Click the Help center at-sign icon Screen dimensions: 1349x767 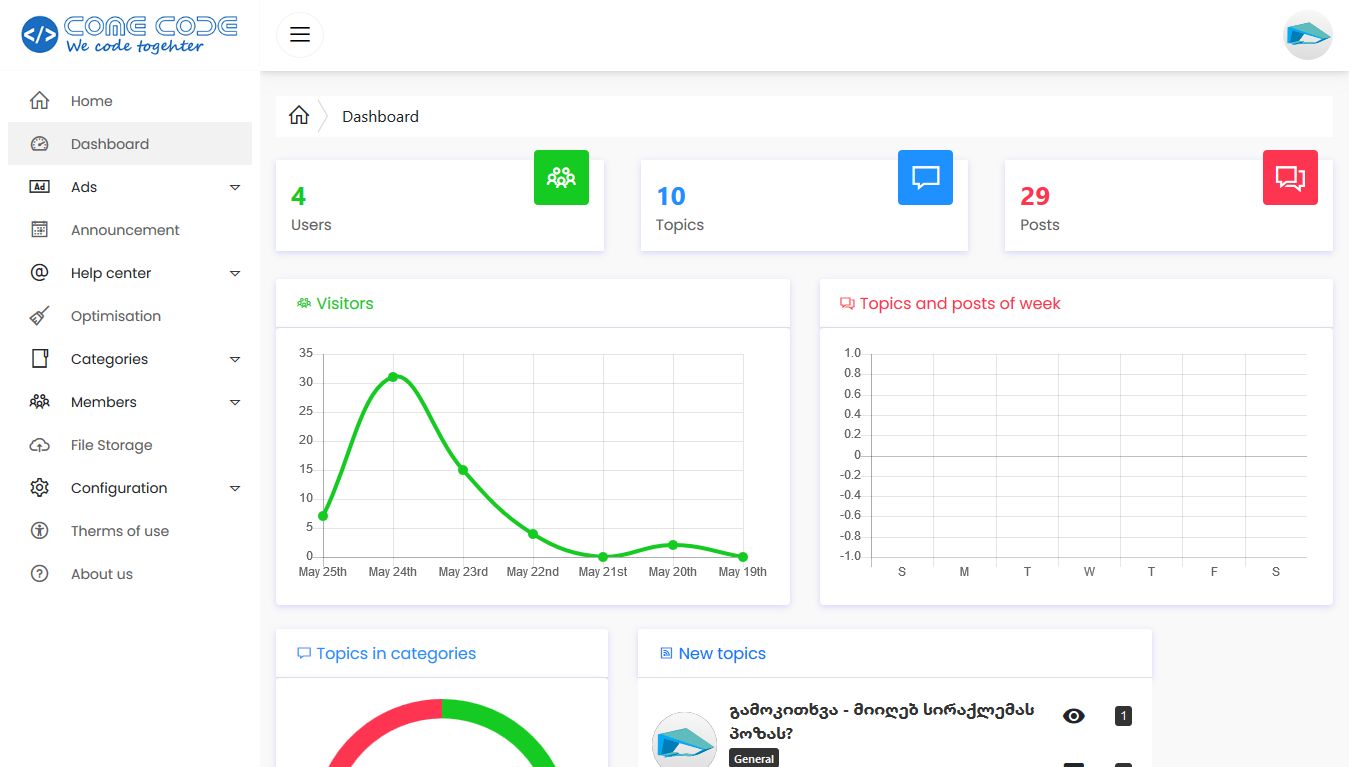[40, 273]
